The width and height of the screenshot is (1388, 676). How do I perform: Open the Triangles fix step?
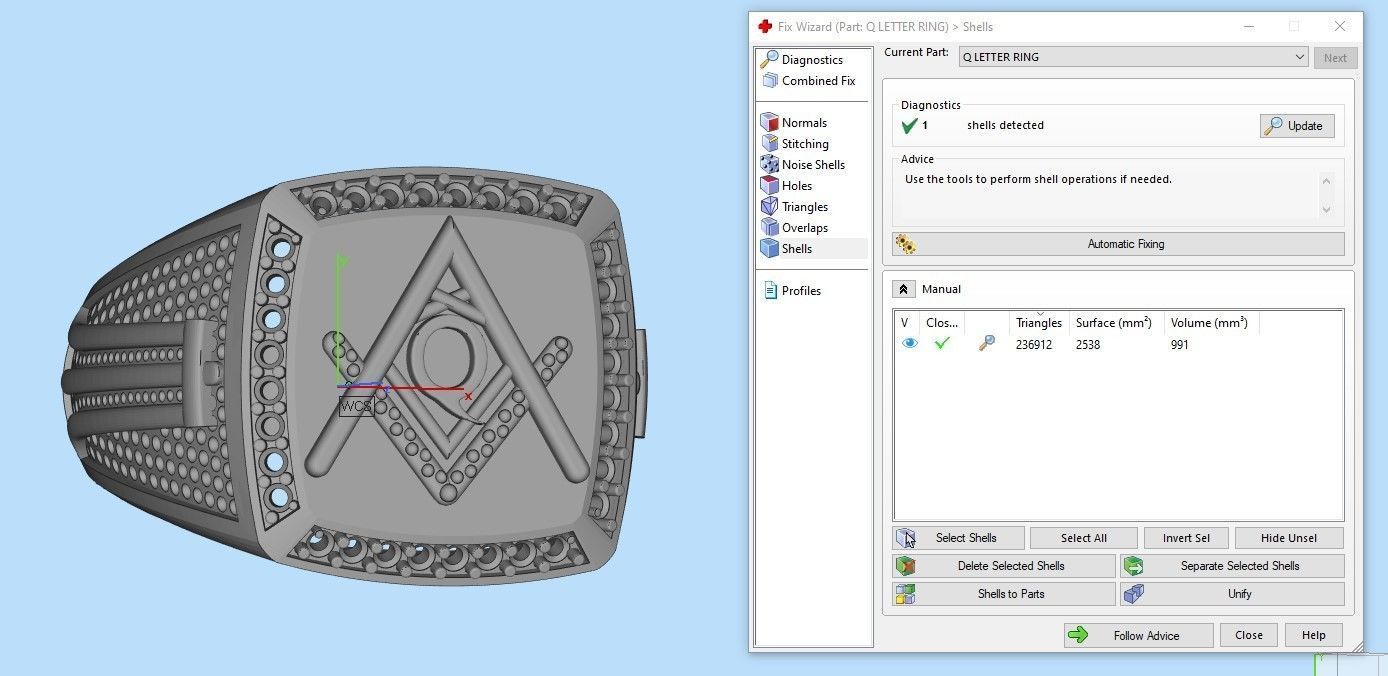805,207
